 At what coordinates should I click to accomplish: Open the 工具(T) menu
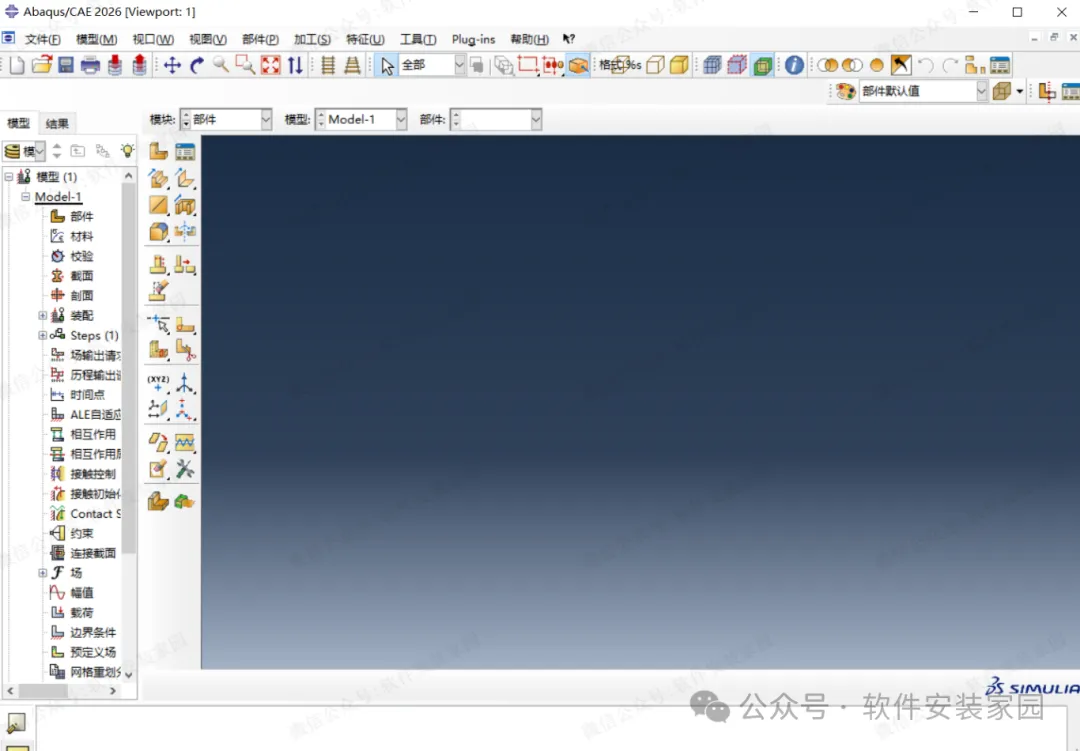[418, 39]
